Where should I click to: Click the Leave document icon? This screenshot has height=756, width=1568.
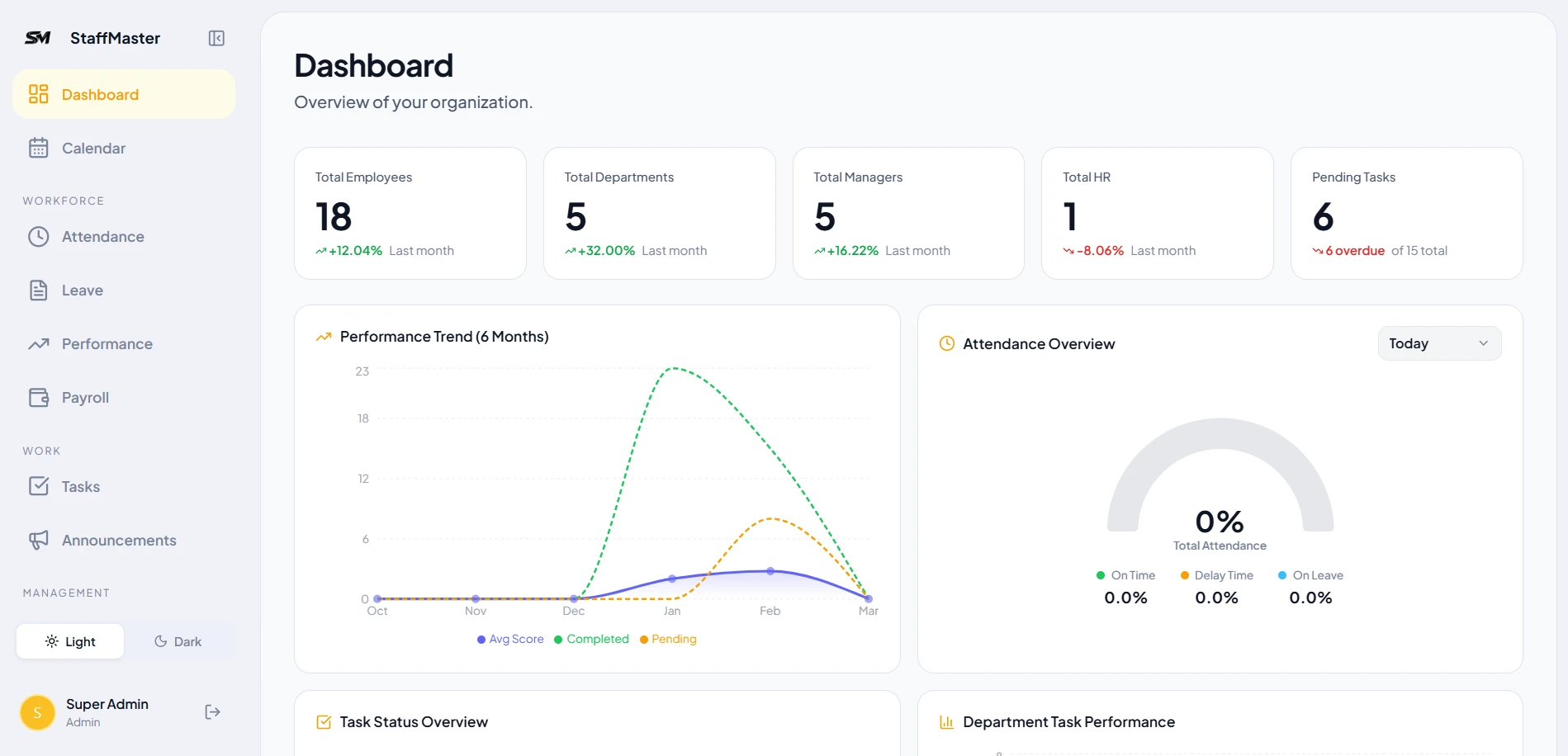point(39,291)
